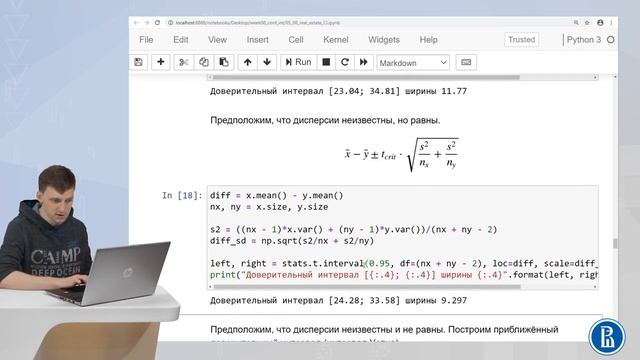Cut selected cells with scissors icon
Viewport: 640px width, 360px height.
[x=184, y=62]
